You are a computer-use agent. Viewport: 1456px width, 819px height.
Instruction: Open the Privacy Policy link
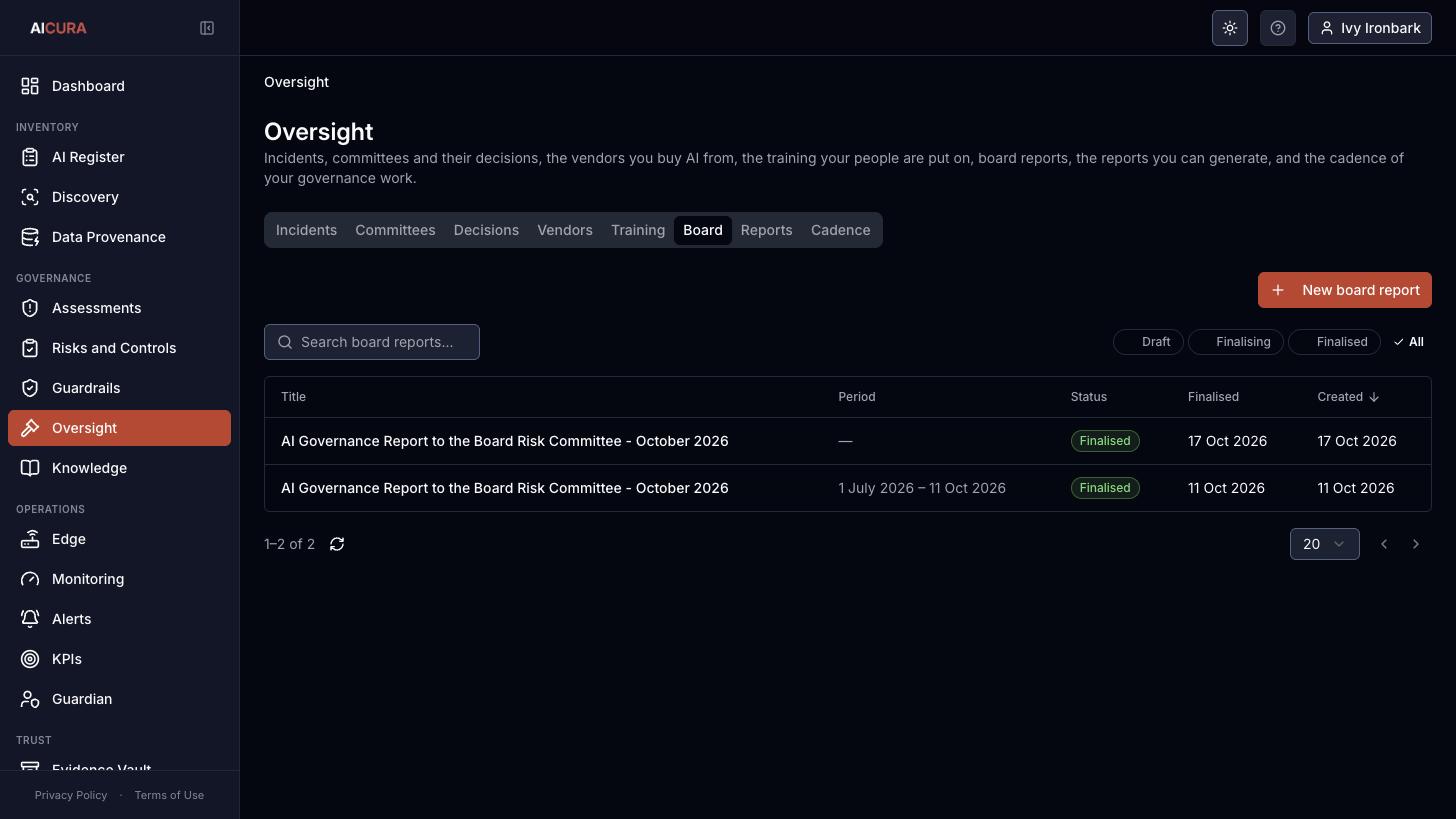(x=71, y=795)
